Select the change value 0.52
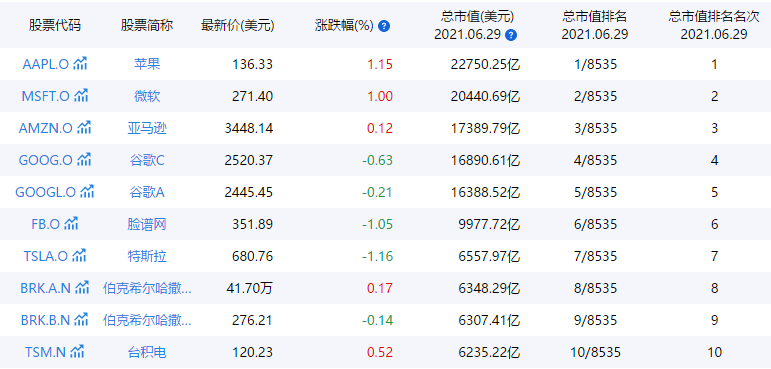Image resolution: width=771 pixels, height=369 pixels. click(380, 352)
